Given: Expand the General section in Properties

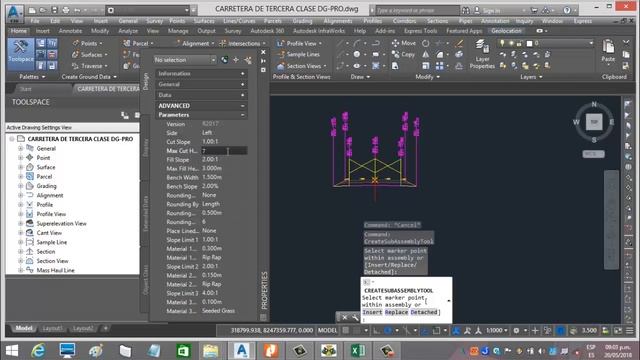Looking at the screenshot, I should pyautogui.click(x=202, y=84).
